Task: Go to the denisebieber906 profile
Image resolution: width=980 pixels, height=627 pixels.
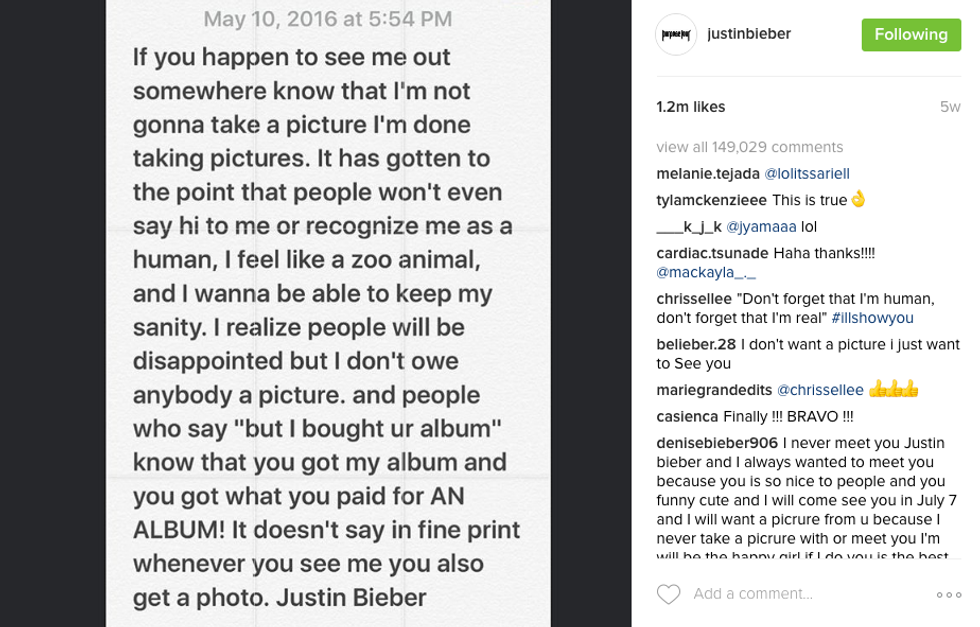Action: click(717, 442)
